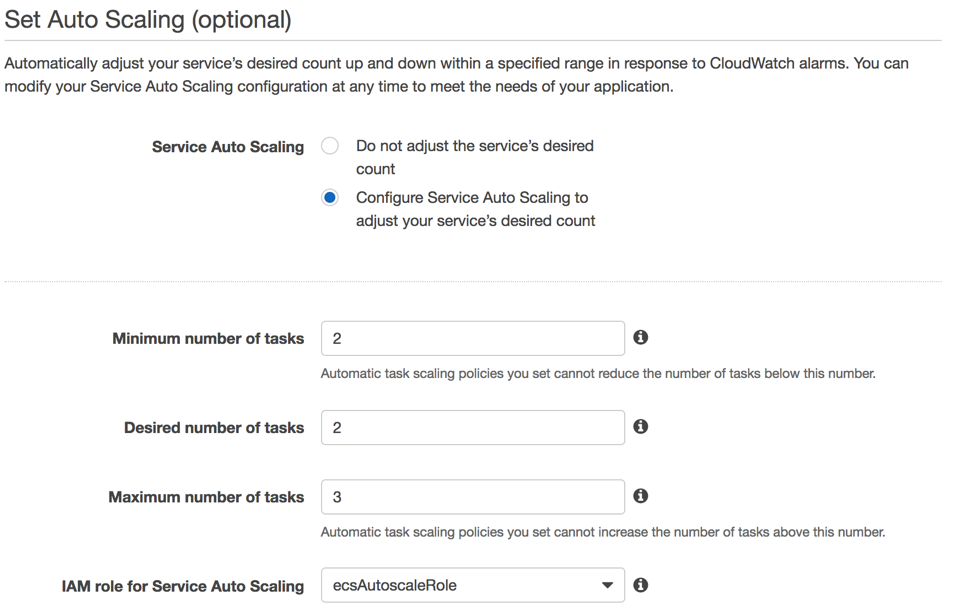Click info icon beside Minimum number of tasks

pos(641,338)
